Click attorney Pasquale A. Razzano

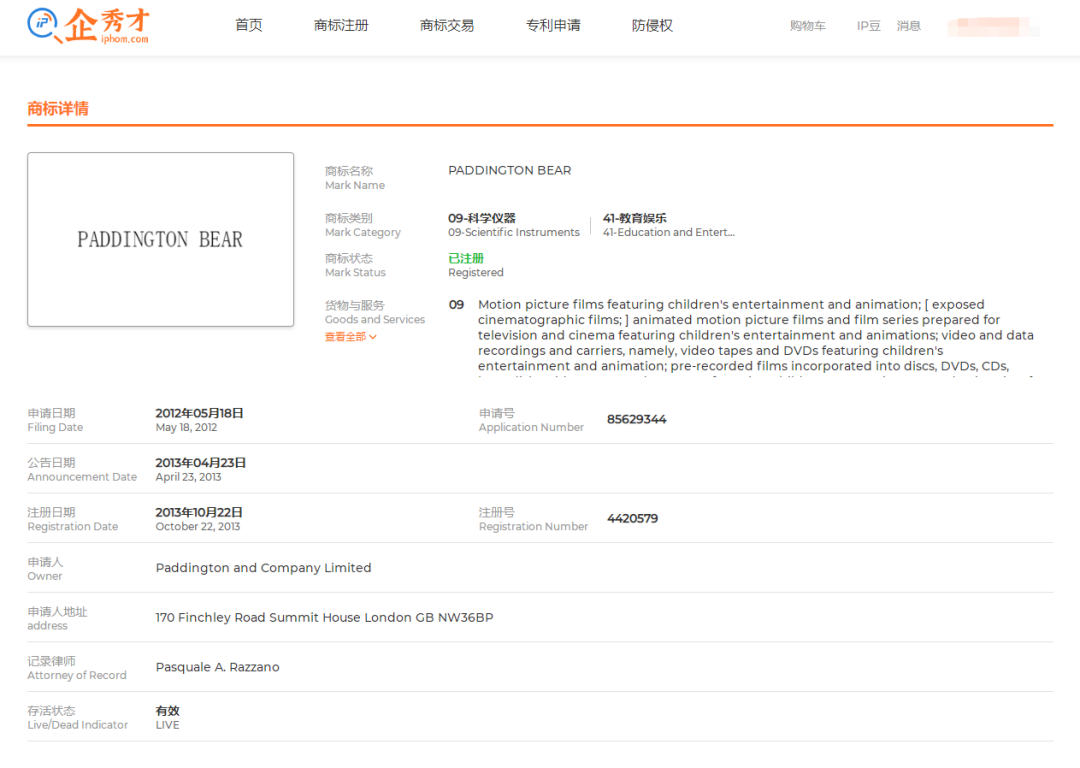pyautogui.click(x=218, y=667)
